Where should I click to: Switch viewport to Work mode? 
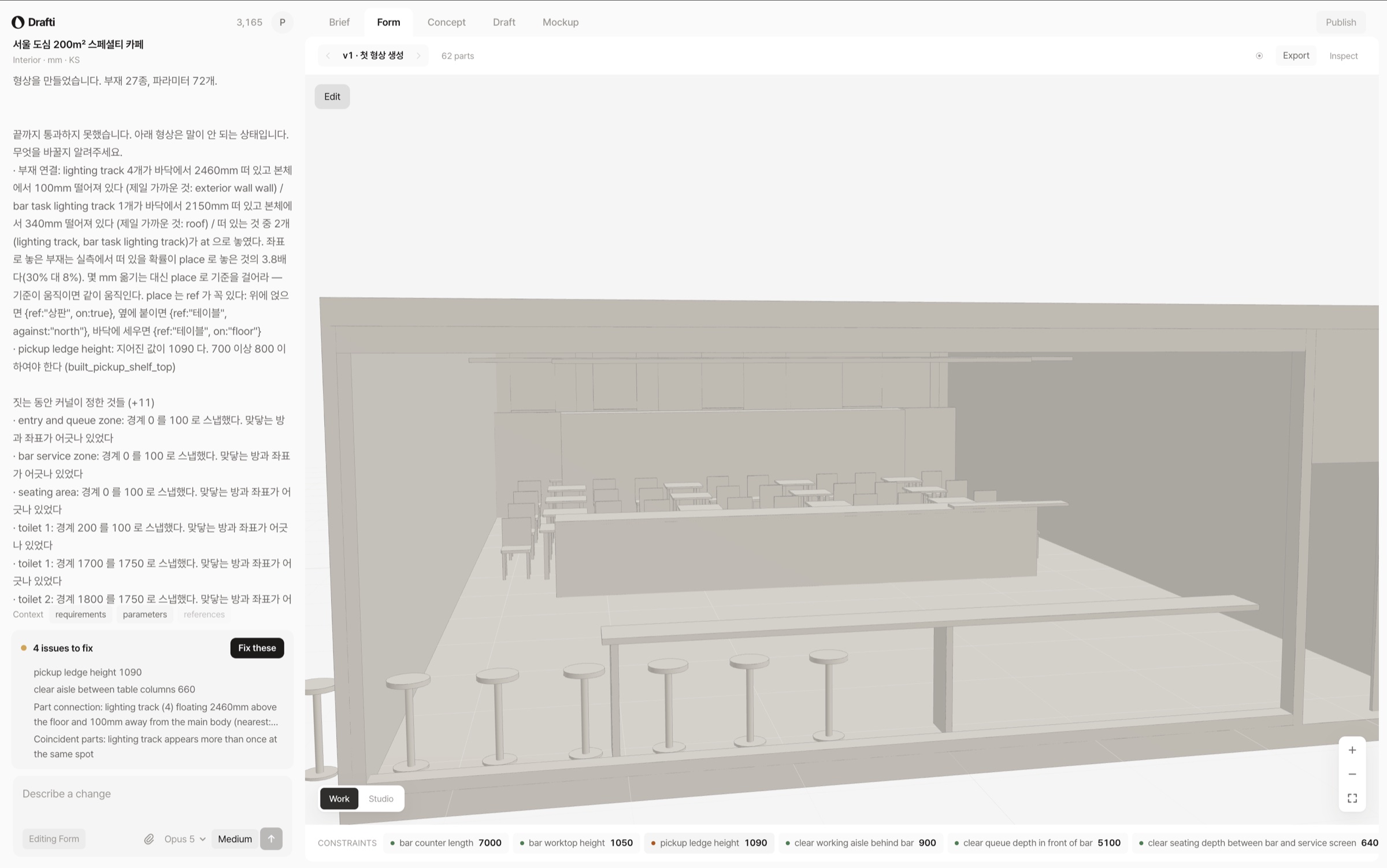tap(339, 799)
